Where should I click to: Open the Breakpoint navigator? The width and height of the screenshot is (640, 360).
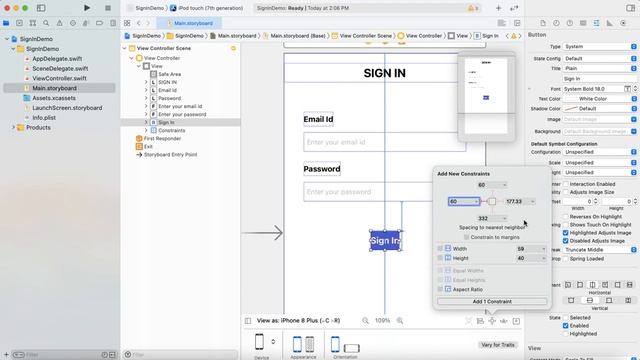99,23
